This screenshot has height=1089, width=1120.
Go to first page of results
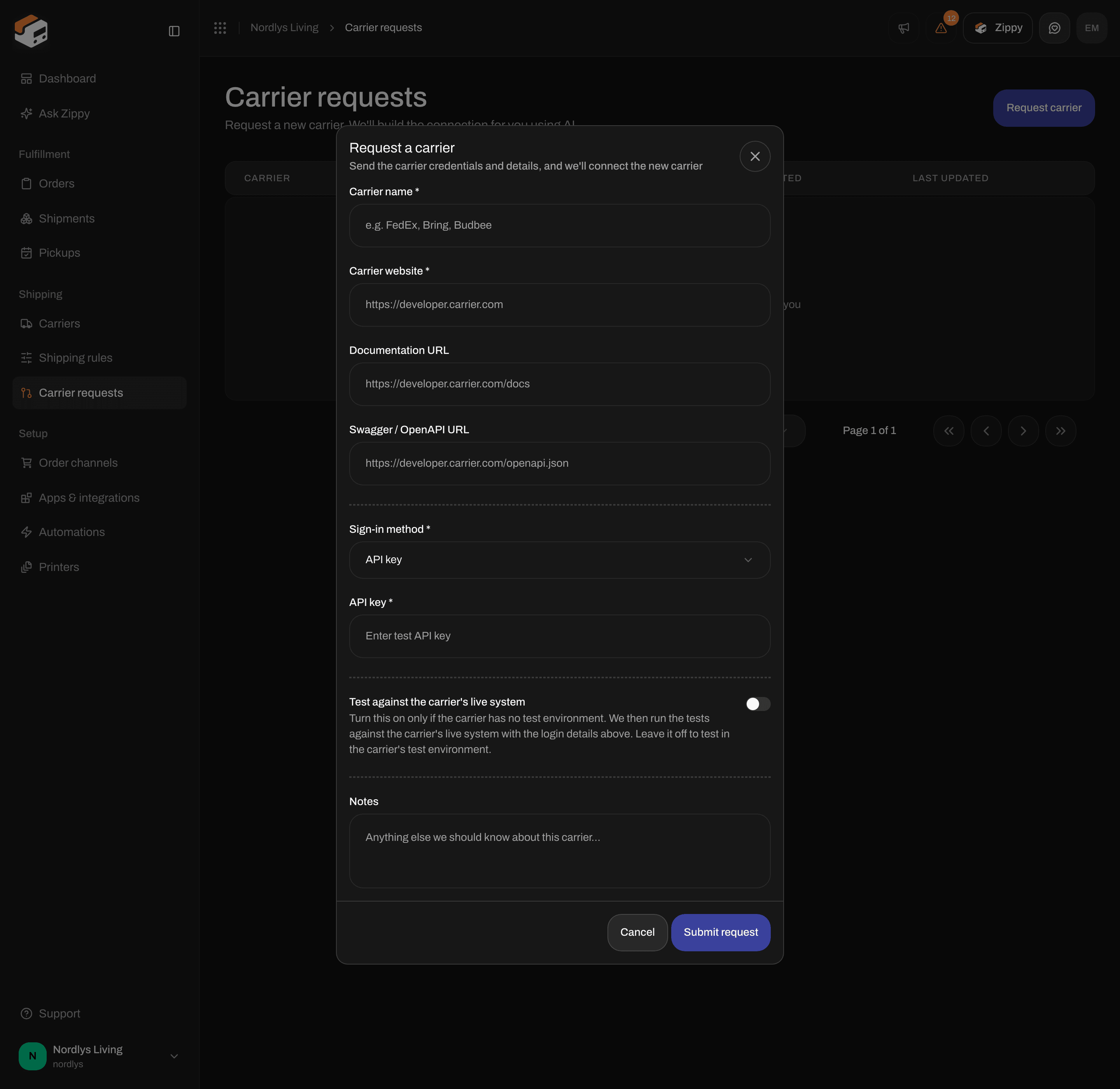point(948,431)
